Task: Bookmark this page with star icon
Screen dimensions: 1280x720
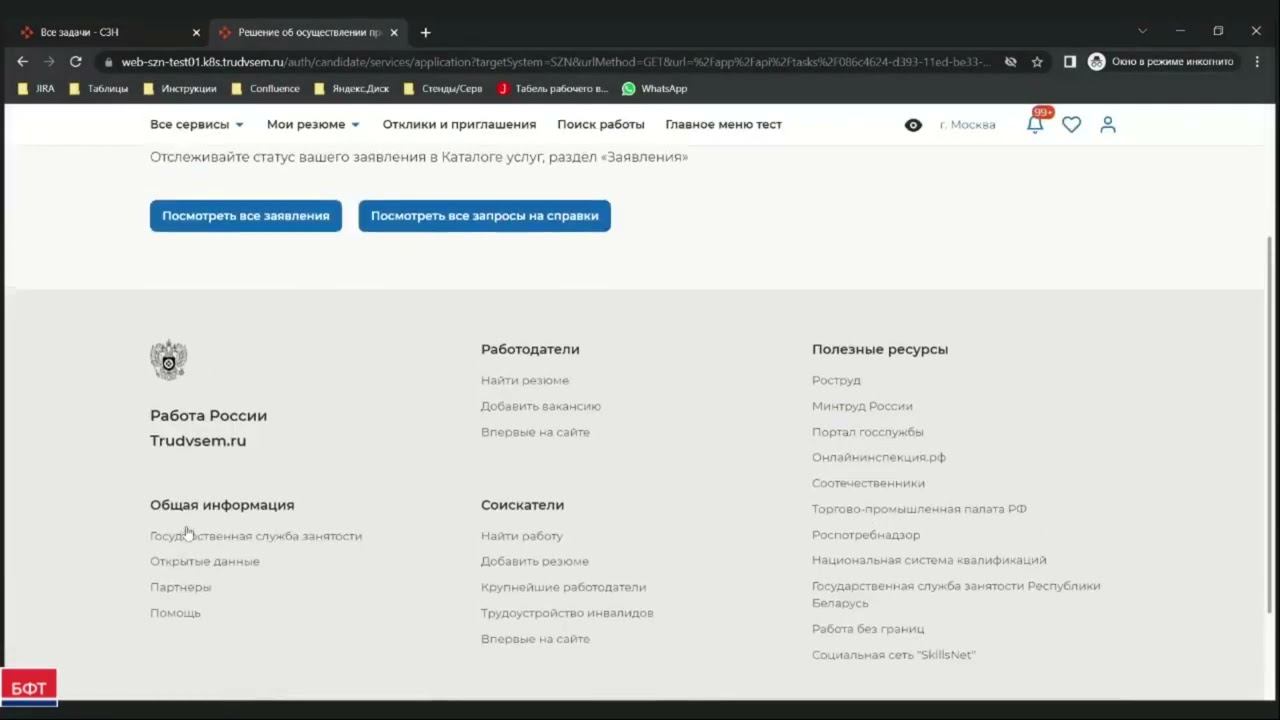Action: (x=1037, y=61)
